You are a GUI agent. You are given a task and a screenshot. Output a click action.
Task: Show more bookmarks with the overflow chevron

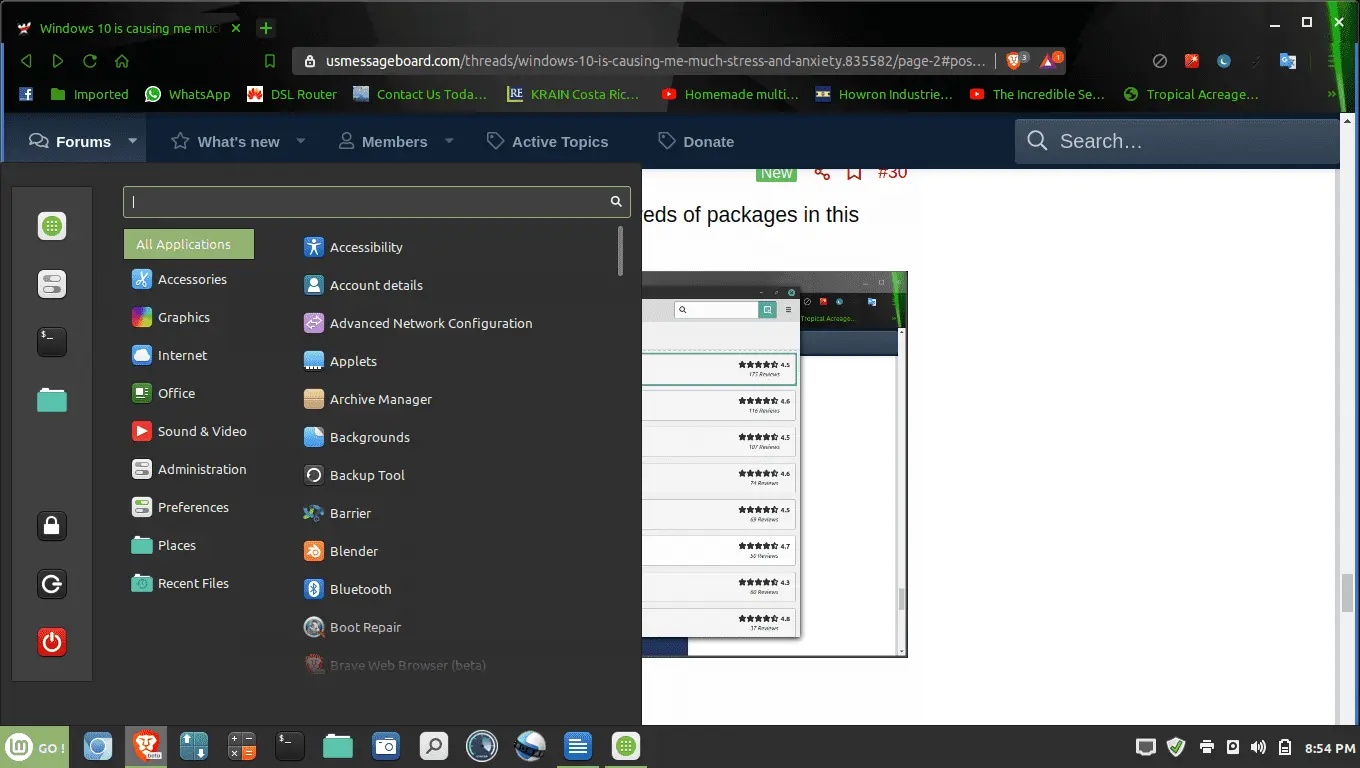[1331, 94]
